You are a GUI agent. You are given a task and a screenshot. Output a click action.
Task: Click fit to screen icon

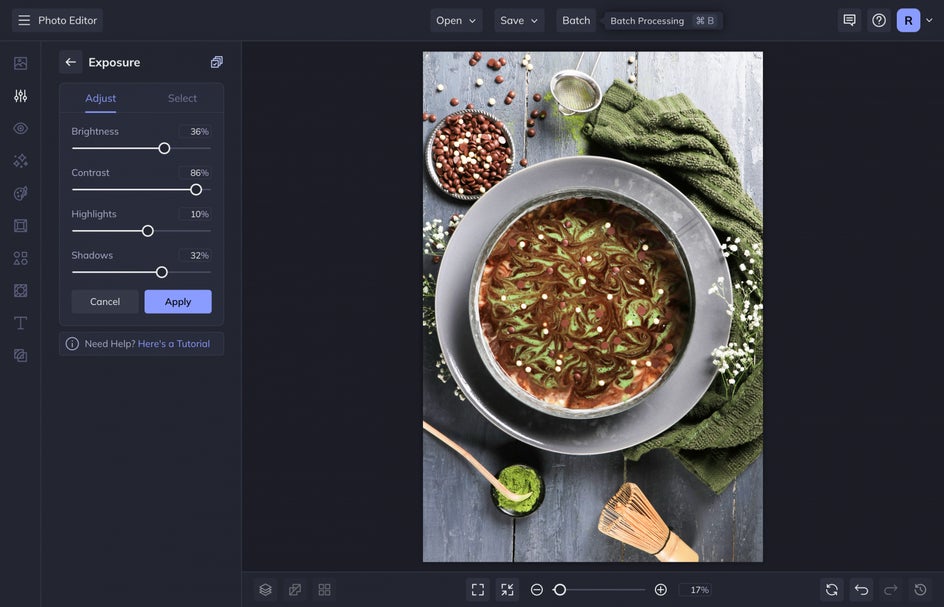pos(478,590)
